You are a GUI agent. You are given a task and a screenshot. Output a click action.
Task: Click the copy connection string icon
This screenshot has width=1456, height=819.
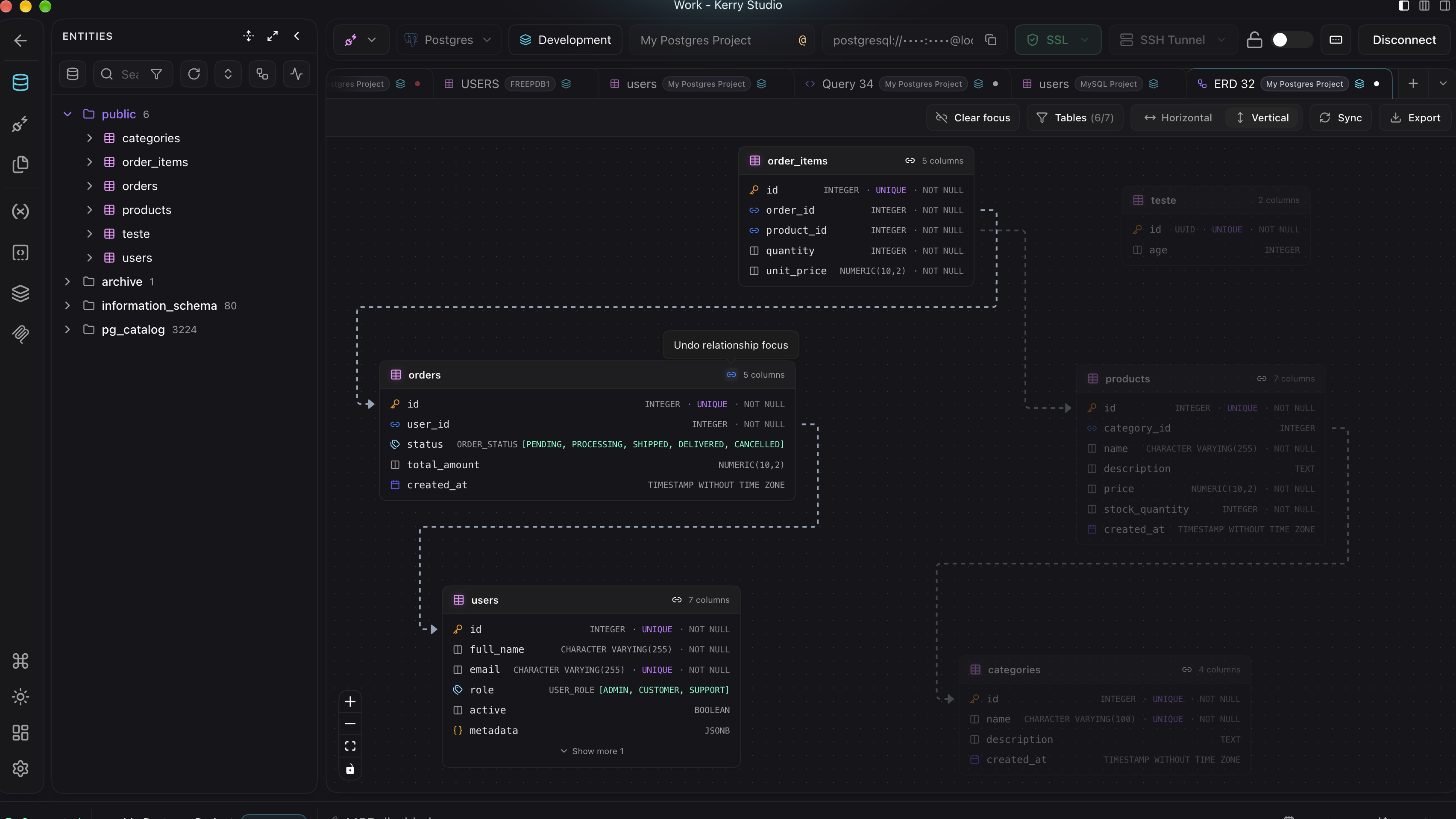990,40
